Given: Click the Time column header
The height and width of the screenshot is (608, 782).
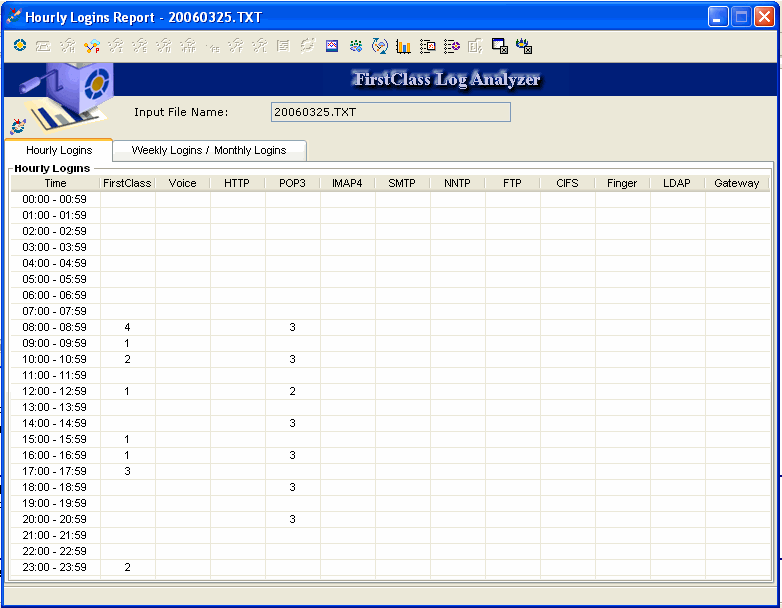Looking at the screenshot, I should 55,183.
